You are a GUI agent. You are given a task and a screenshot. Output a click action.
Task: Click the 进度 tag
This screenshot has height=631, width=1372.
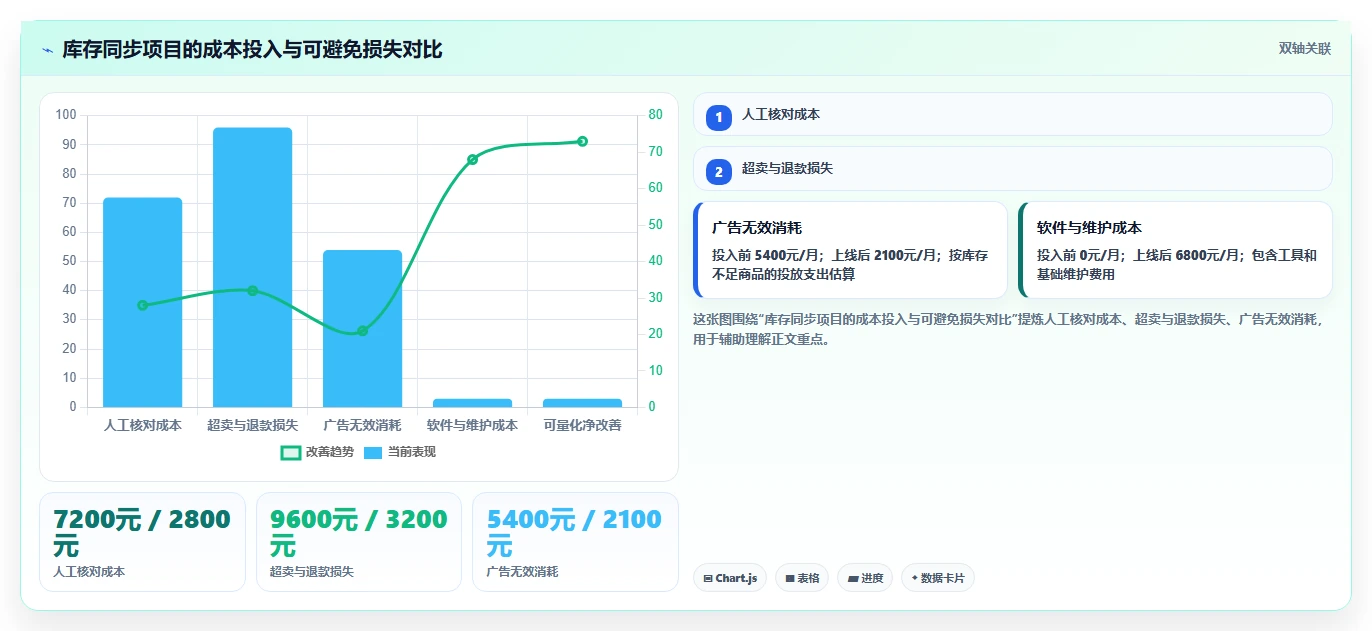tap(865, 578)
